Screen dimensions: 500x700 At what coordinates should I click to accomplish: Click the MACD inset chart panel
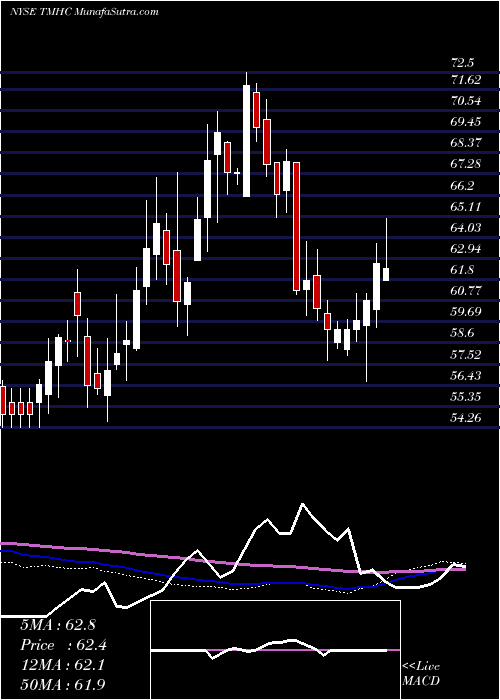[275, 650]
